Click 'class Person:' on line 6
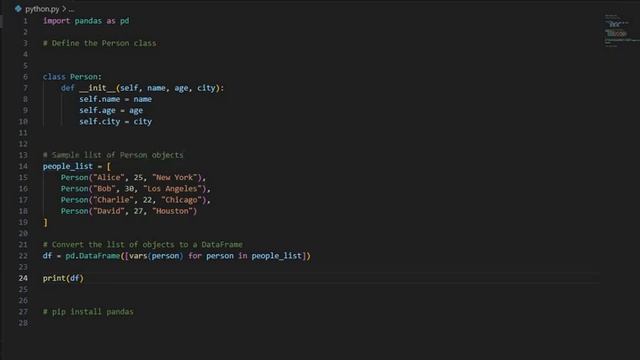640x360 pixels. pyautogui.click(x=72, y=77)
